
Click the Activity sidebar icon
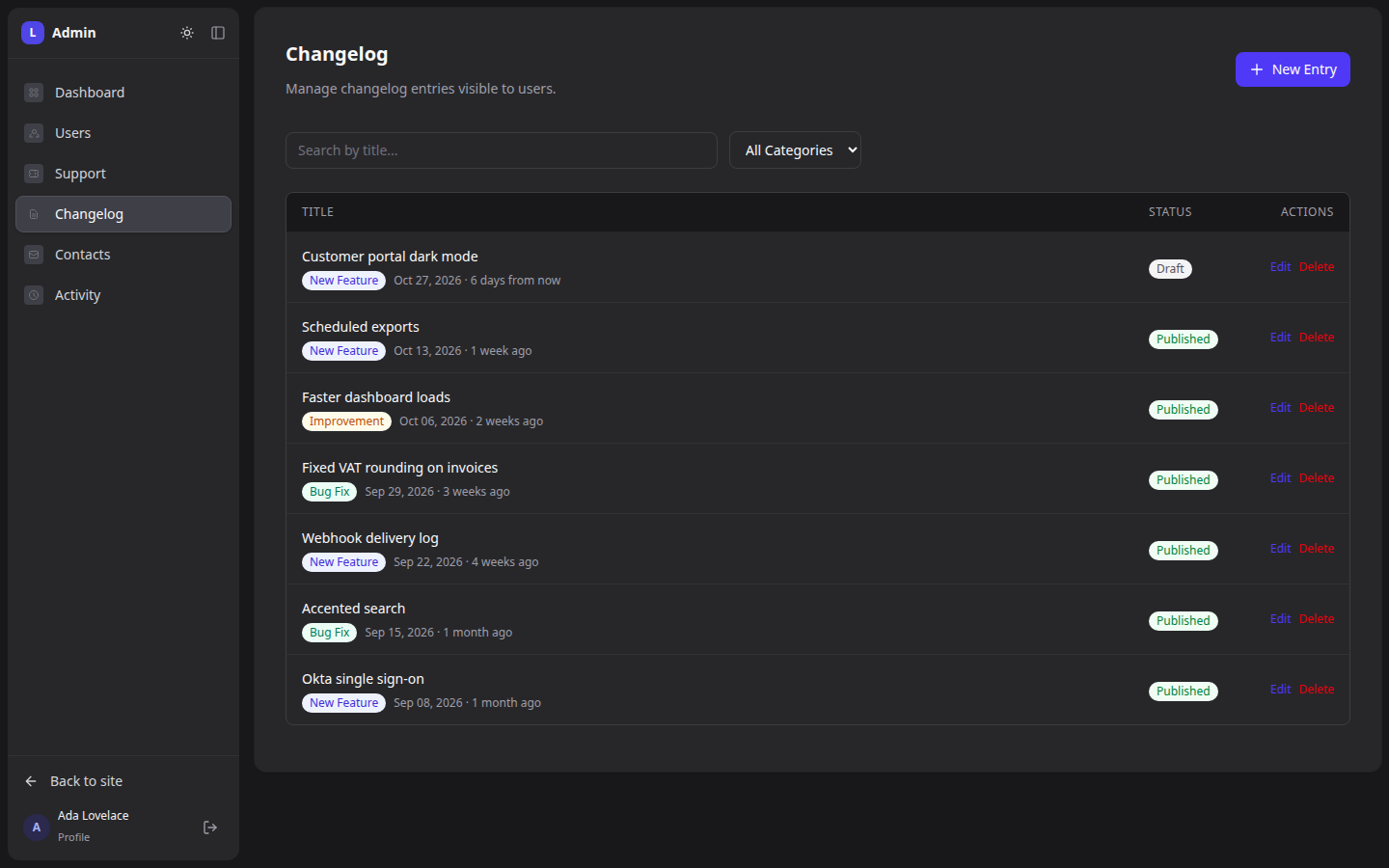coord(34,295)
